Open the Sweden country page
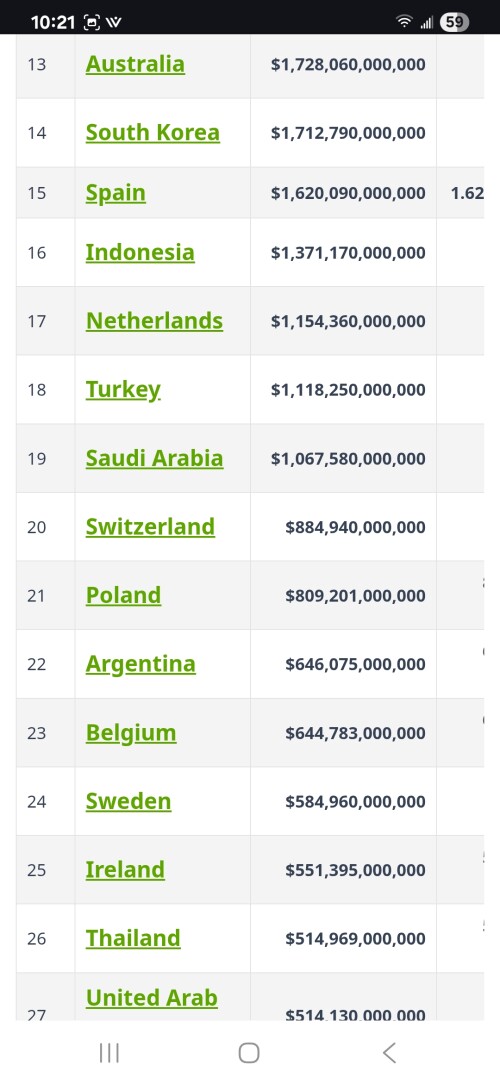This screenshot has height=1083, width=500. pos(128,801)
